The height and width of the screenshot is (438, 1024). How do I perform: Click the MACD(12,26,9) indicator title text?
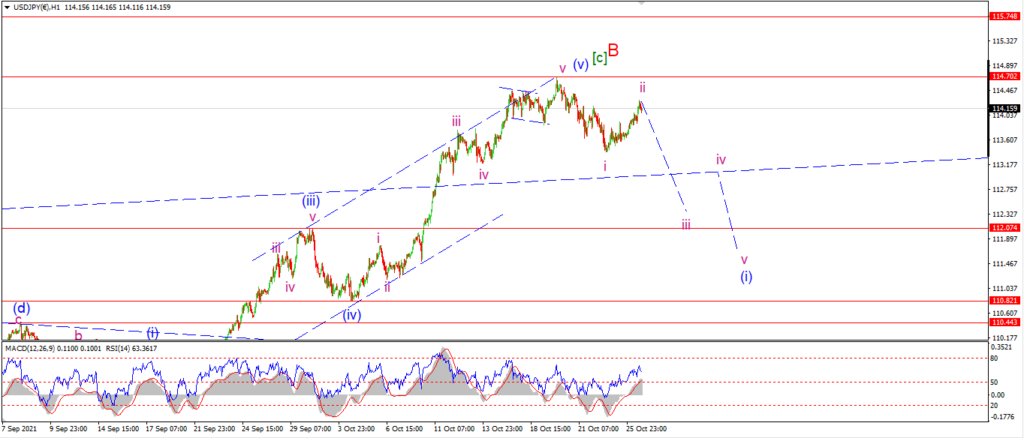pos(31,348)
